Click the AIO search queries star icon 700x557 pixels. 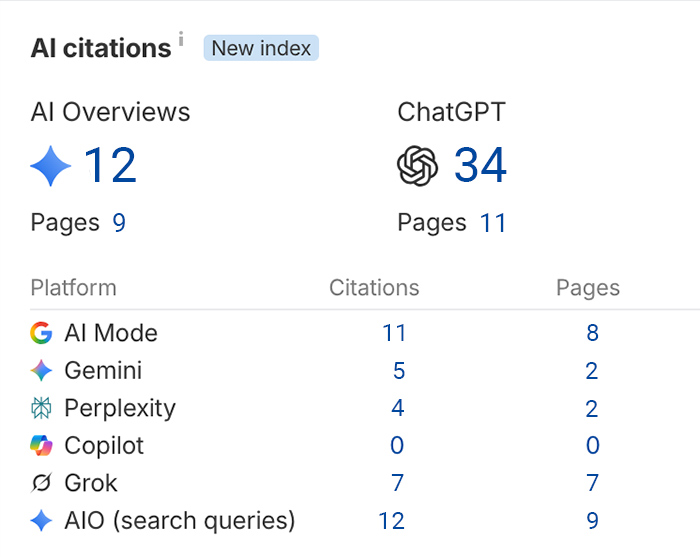(41, 520)
